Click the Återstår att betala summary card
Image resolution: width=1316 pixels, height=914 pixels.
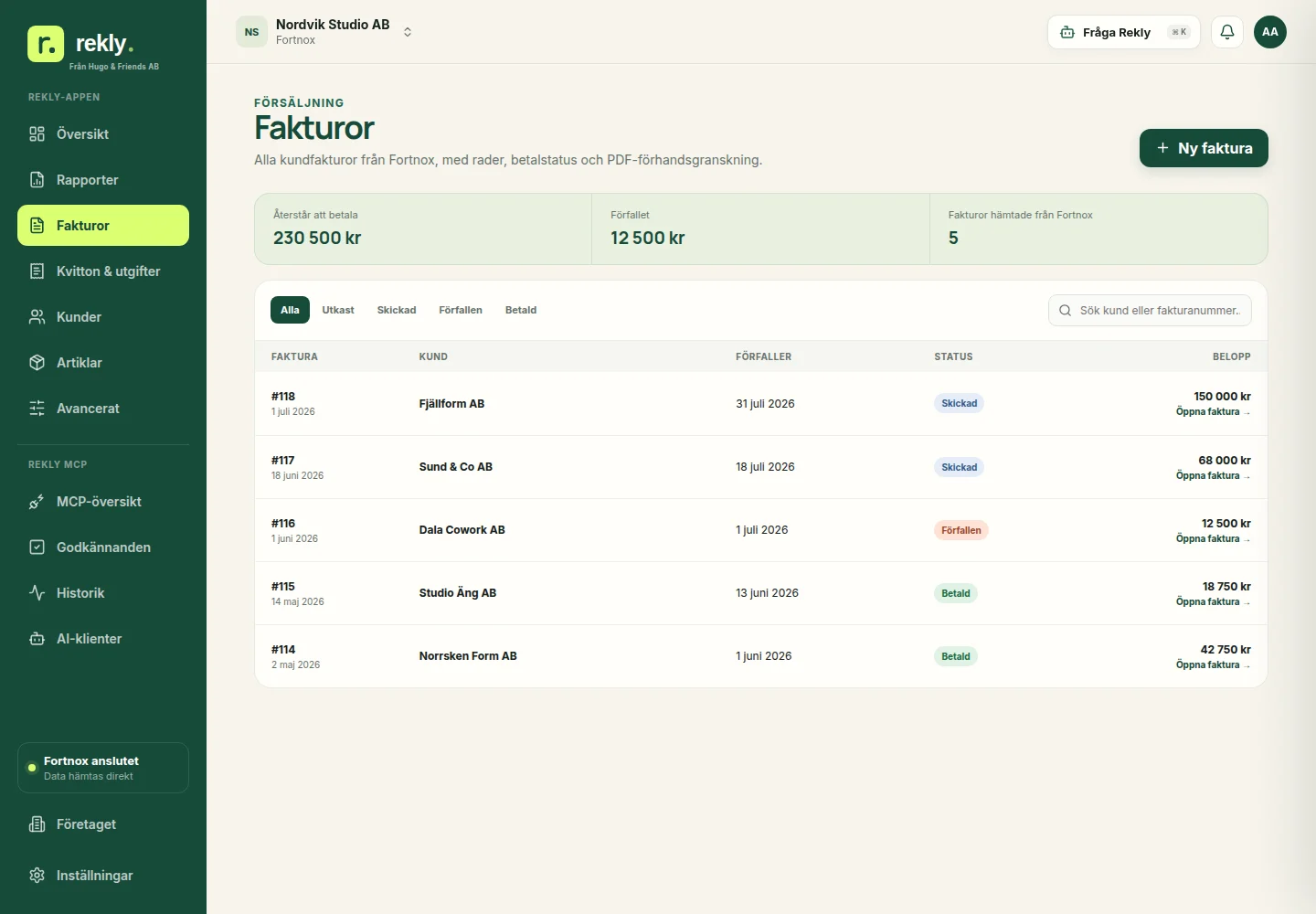click(x=423, y=228)
